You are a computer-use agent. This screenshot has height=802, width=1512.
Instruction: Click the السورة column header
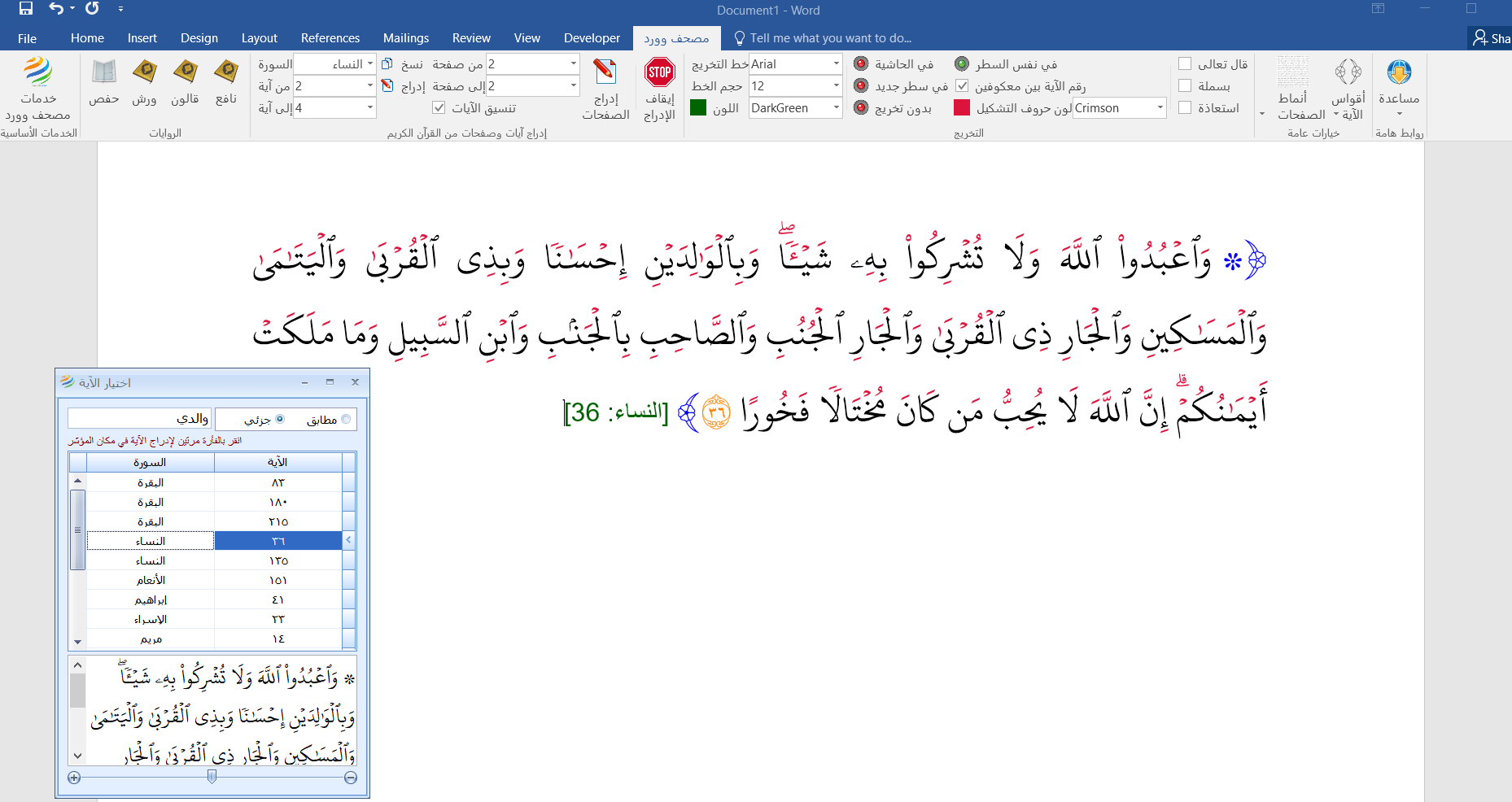coord(151,462)
